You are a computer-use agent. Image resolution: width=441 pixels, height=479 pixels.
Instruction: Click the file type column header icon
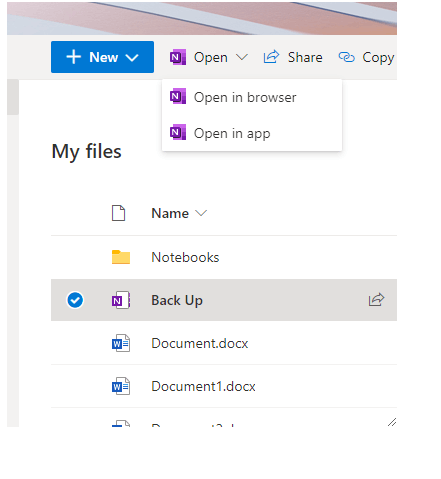click(118, 213)
